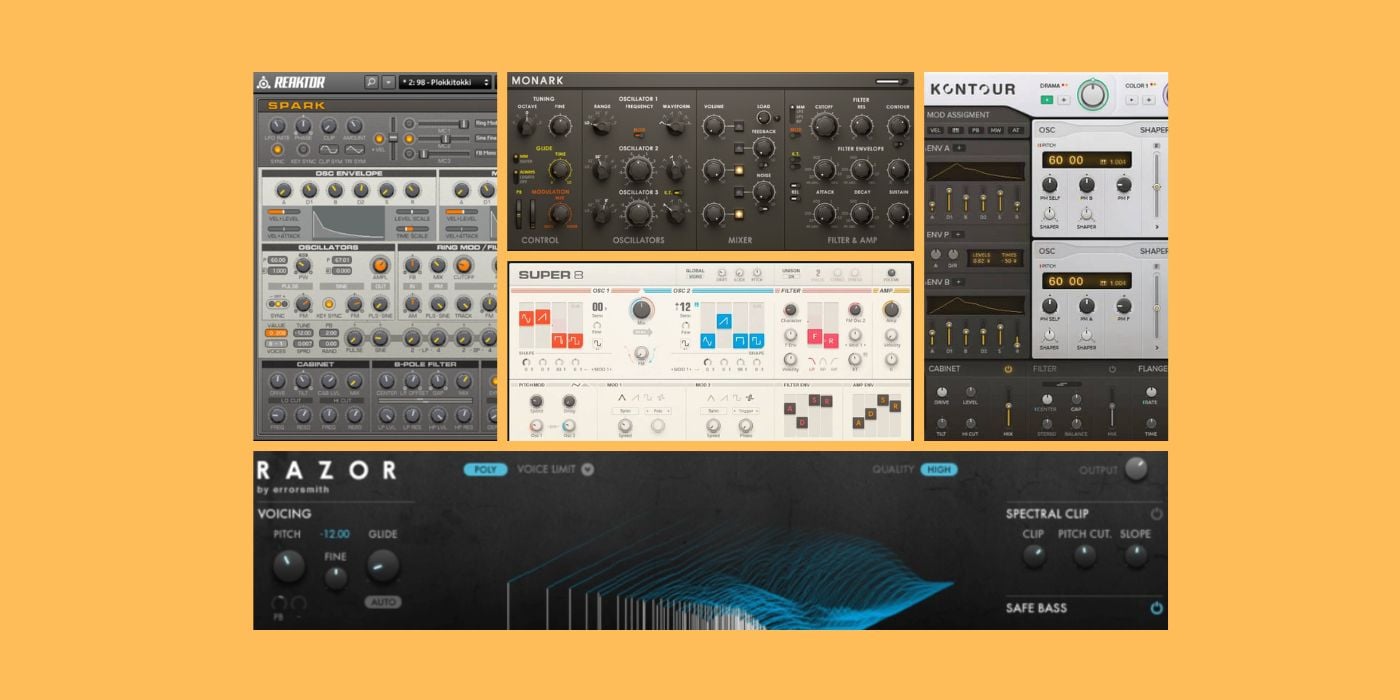Screen dimensions: 1400x700
Task: Click the Reaktor logo icon
Action: pos(263,82)
